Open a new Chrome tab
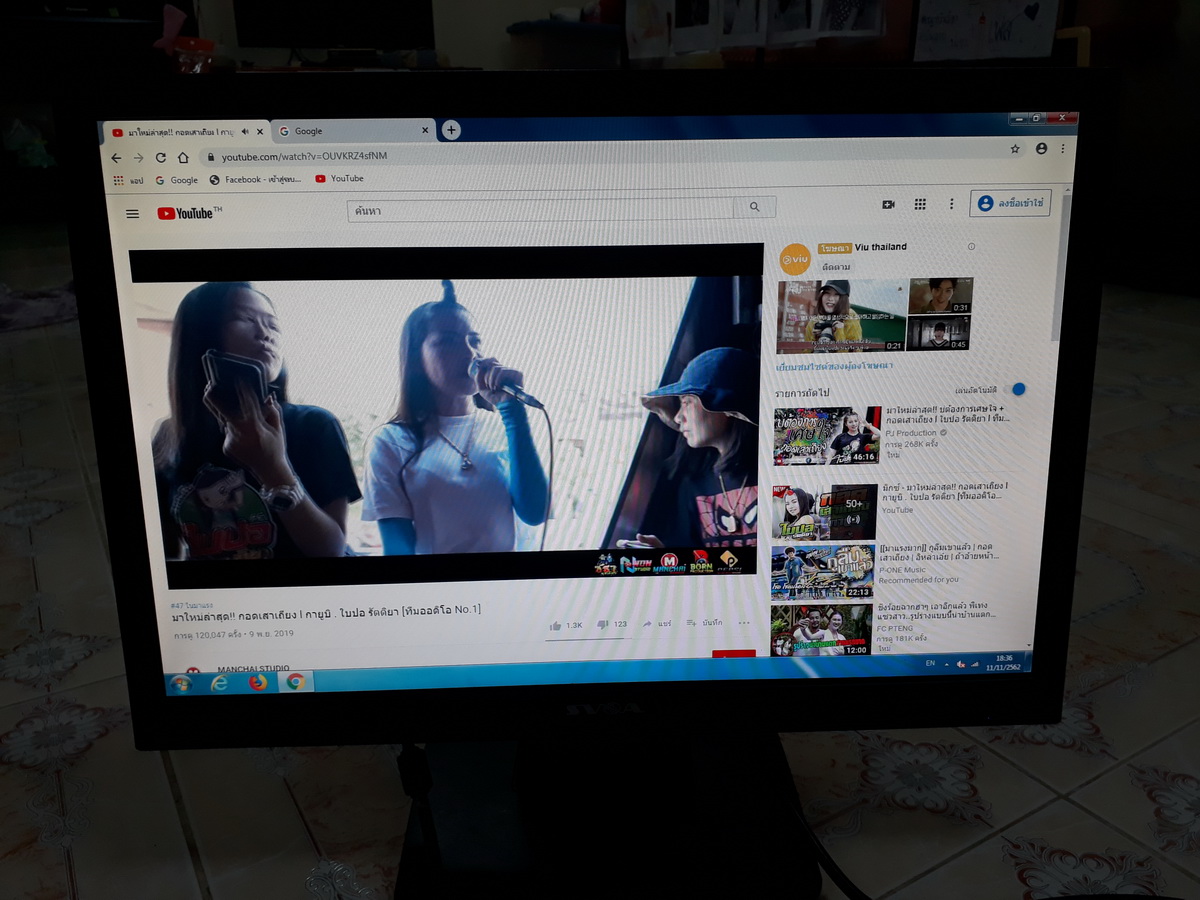Viewport: 1200px width, 900px height. tap(451, 130)
